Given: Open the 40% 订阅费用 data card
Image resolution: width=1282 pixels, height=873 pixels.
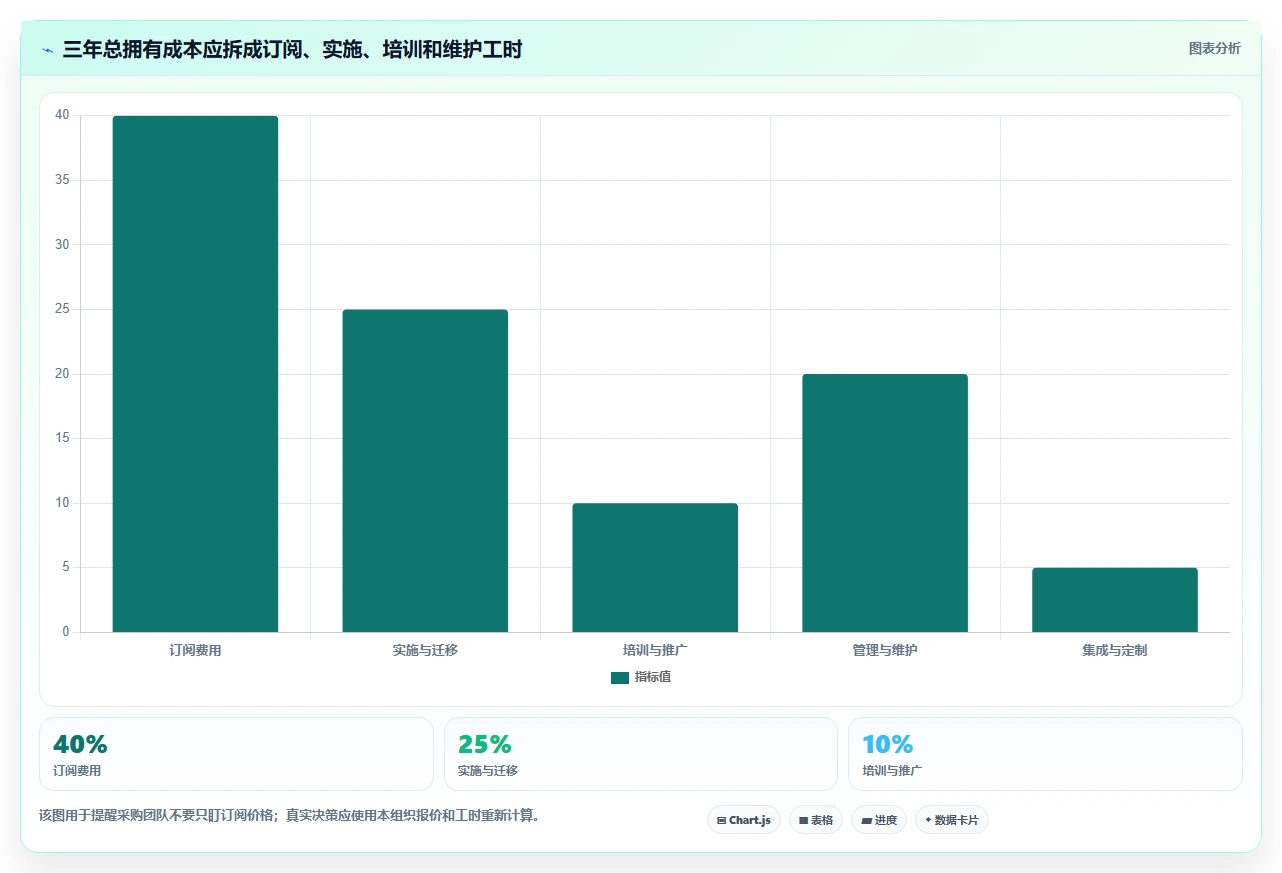Looking at the screenshot, I should (x=236, y=754).
